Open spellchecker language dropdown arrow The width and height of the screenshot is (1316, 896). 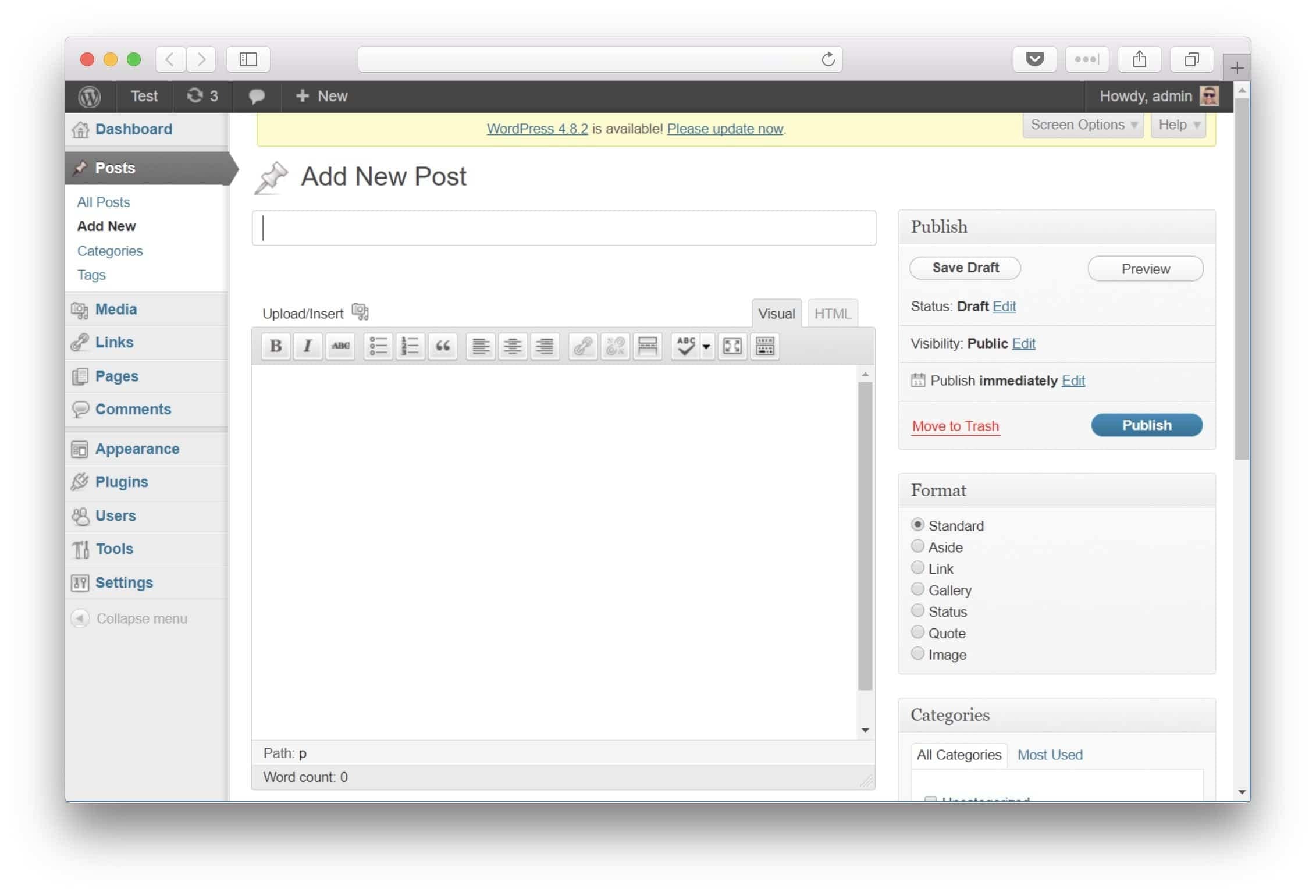pos(706,347)
